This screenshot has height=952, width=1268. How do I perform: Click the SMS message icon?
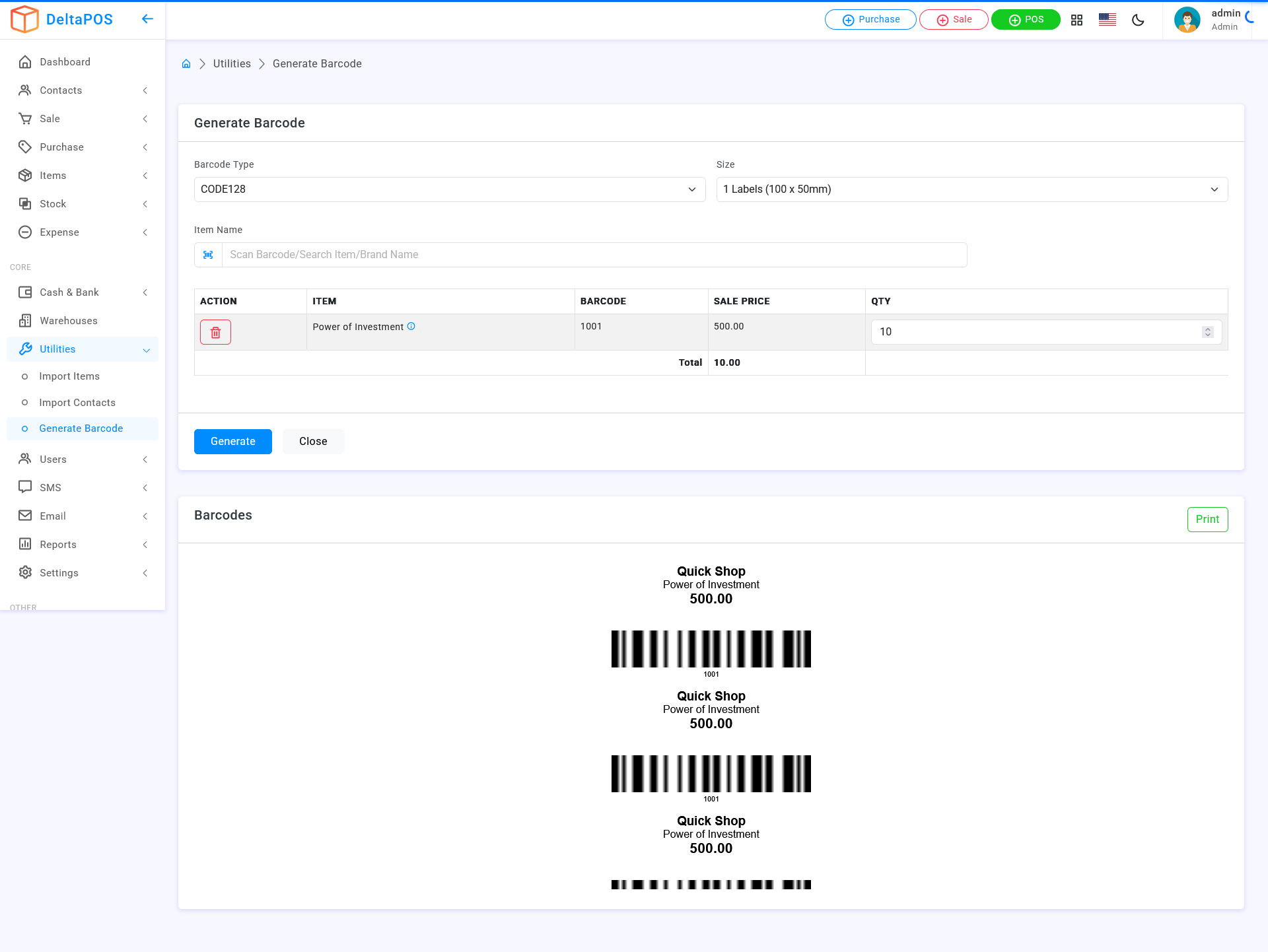(x=25, y=488)
